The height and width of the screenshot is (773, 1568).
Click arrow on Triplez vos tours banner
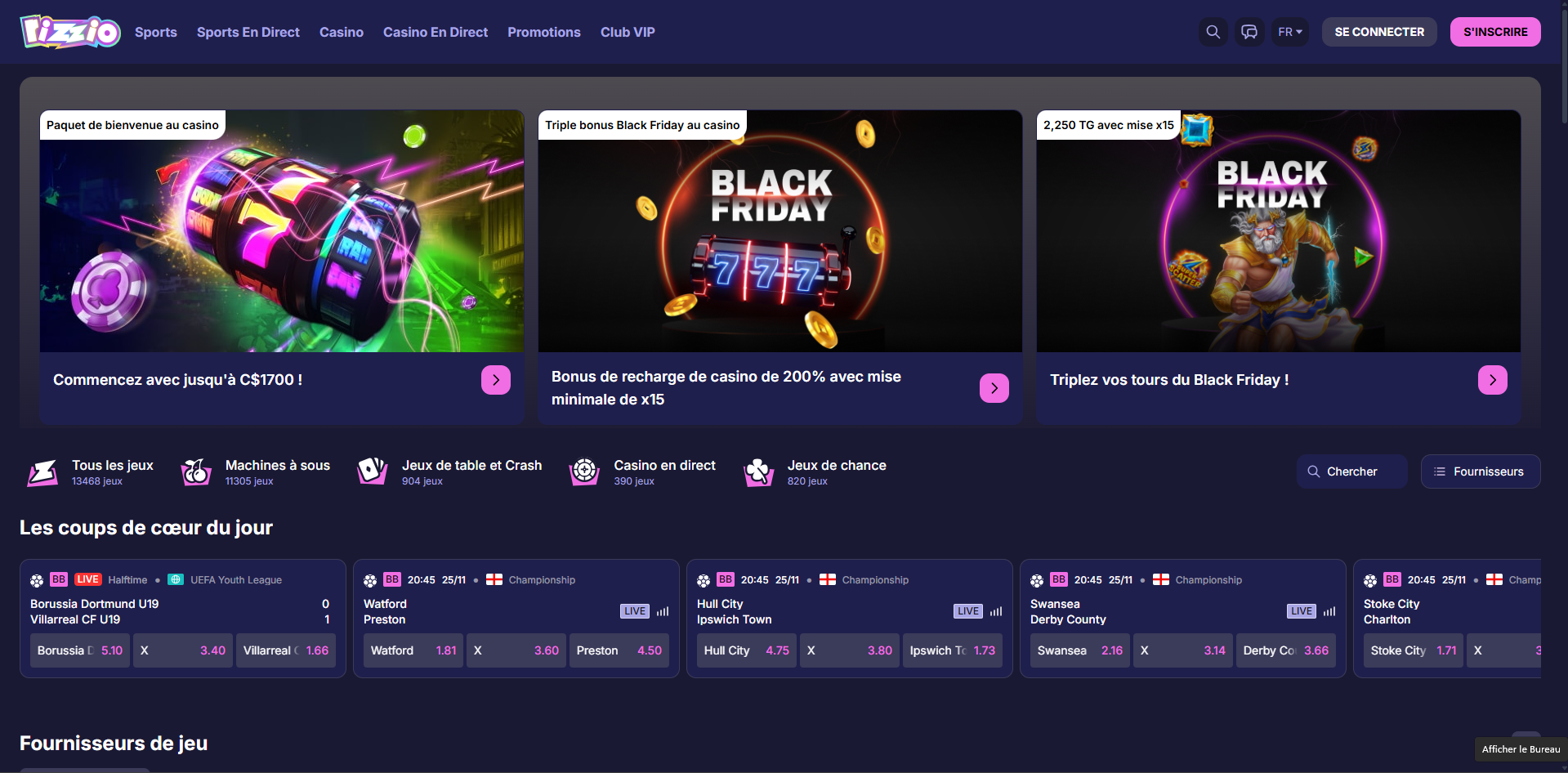click(1492, 380)
